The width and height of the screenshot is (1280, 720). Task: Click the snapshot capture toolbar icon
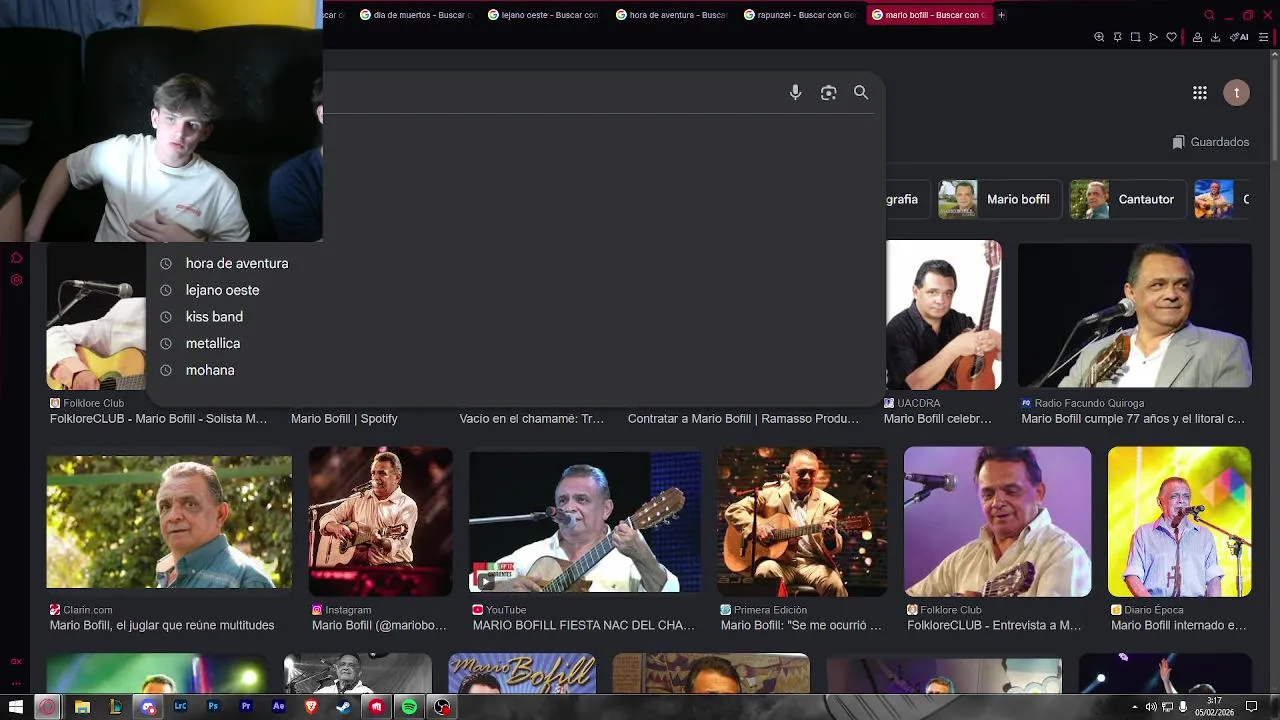coord(1135,37)
